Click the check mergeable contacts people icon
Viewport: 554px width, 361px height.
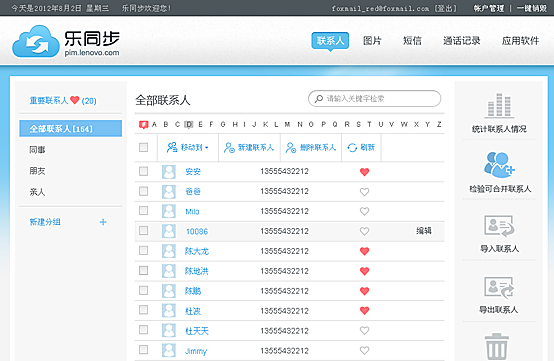click(500, 165)
